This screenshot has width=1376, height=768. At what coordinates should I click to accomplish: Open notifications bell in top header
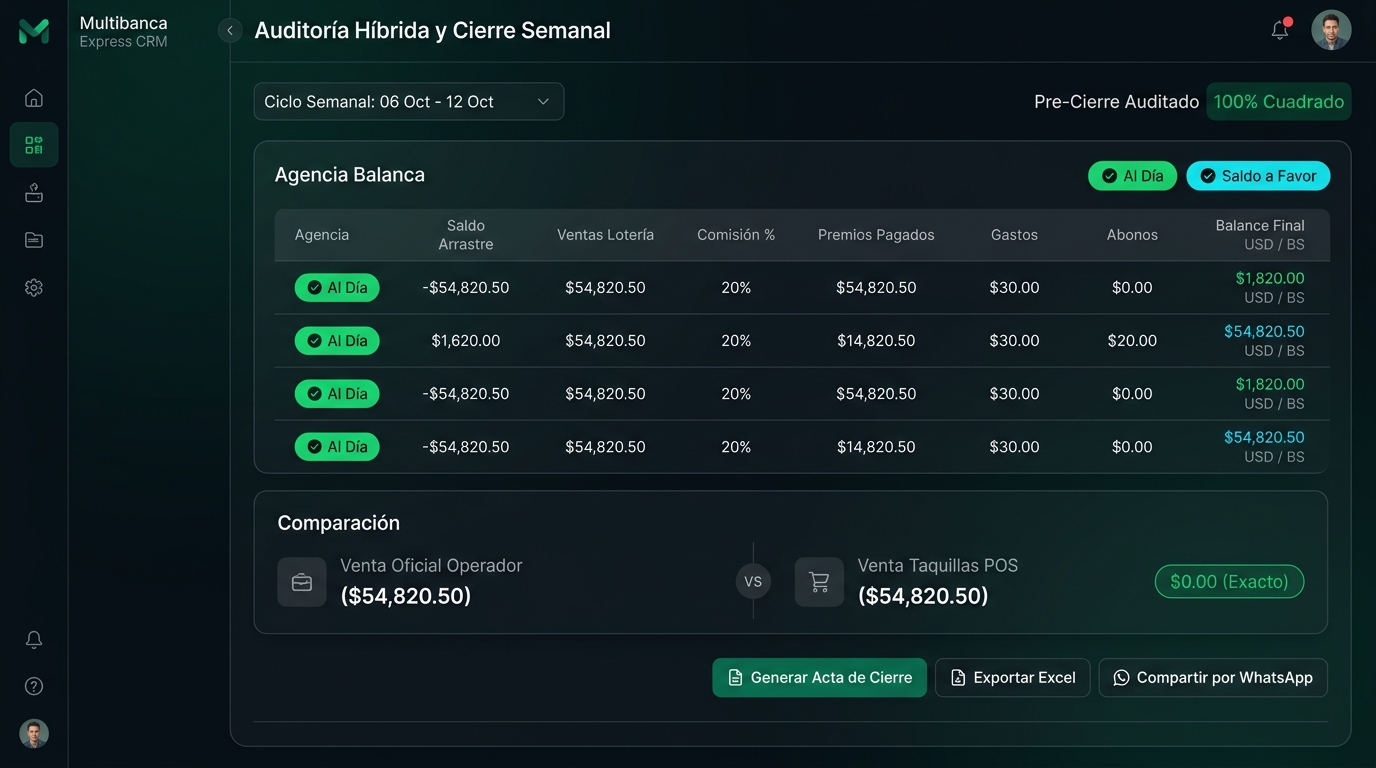tap(1280, 30)
